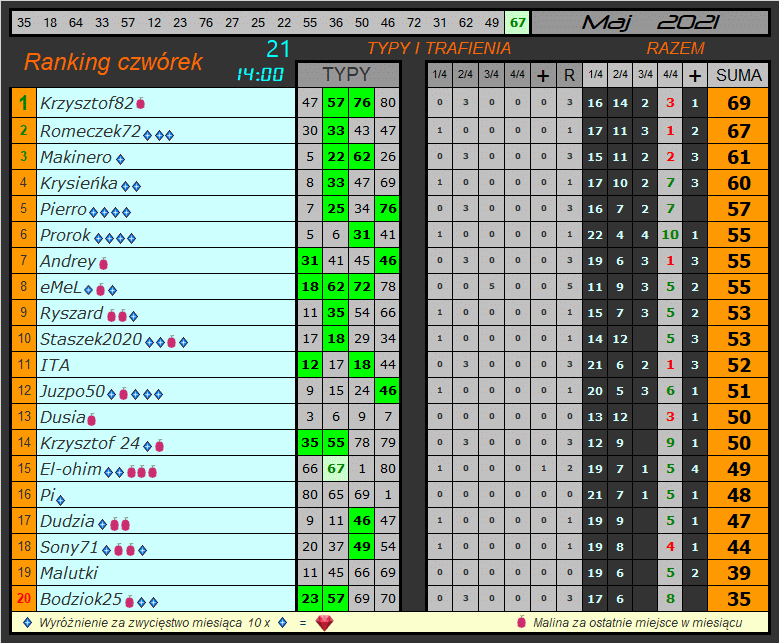Click the Maj 2021 title banner
Screen dimensions: 779x643
(650, 22)
